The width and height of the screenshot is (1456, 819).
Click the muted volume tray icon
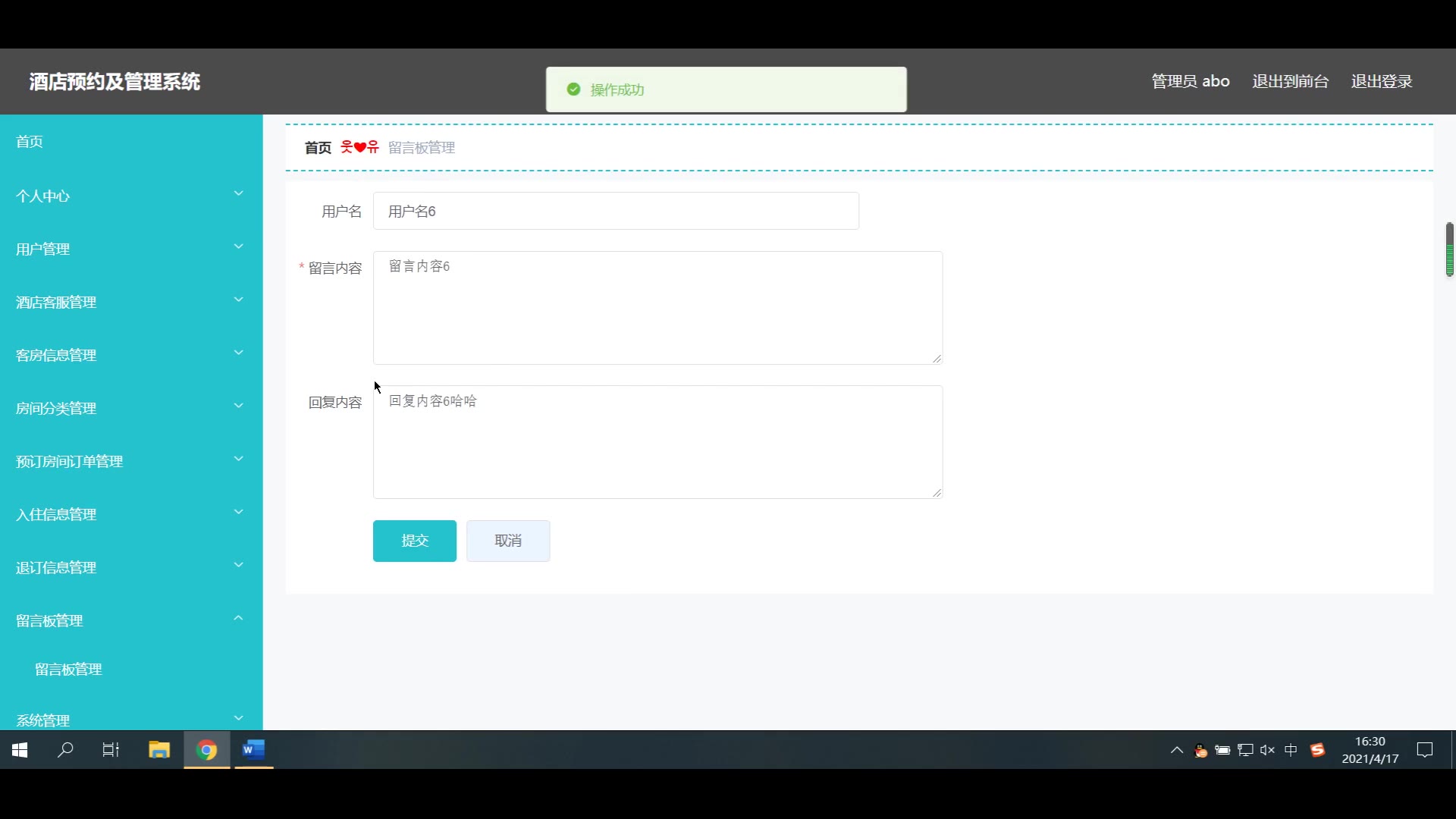point(1267,750)
